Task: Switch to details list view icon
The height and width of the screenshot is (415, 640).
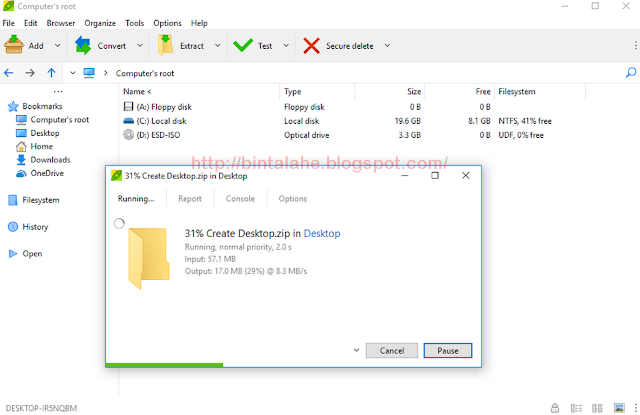Action: 576,408
